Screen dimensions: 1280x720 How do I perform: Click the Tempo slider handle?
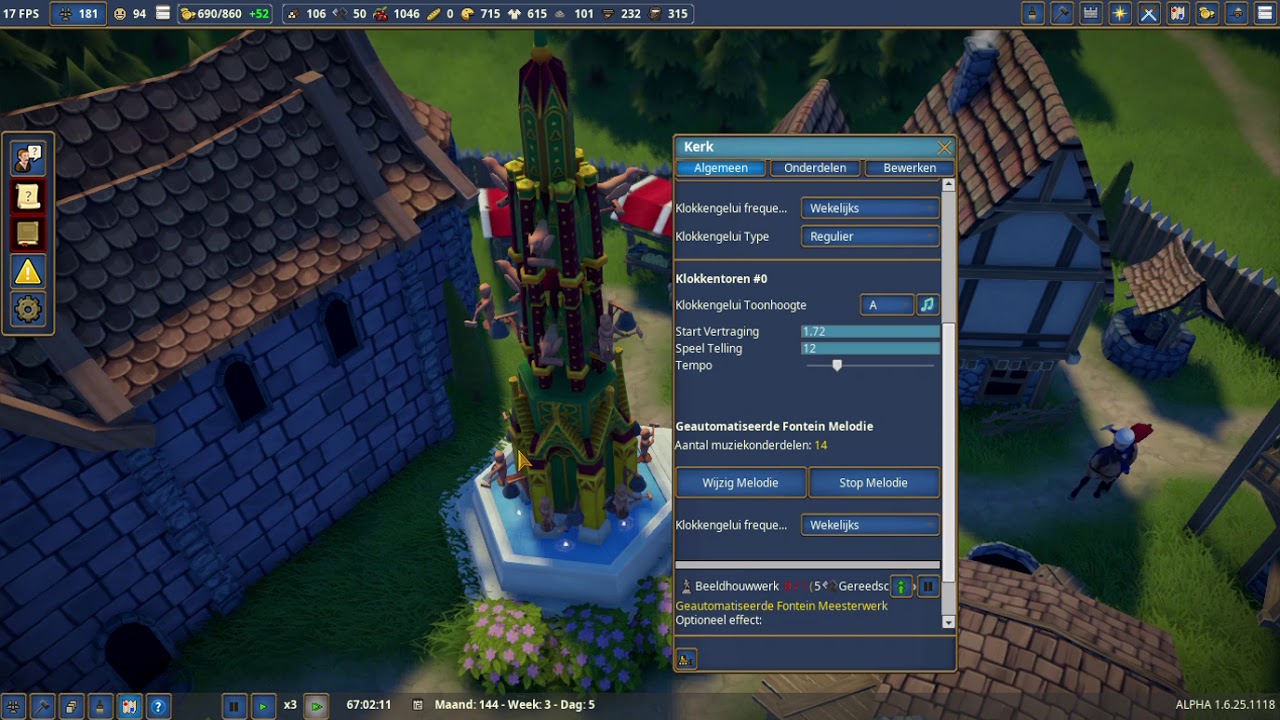[837, 366]
